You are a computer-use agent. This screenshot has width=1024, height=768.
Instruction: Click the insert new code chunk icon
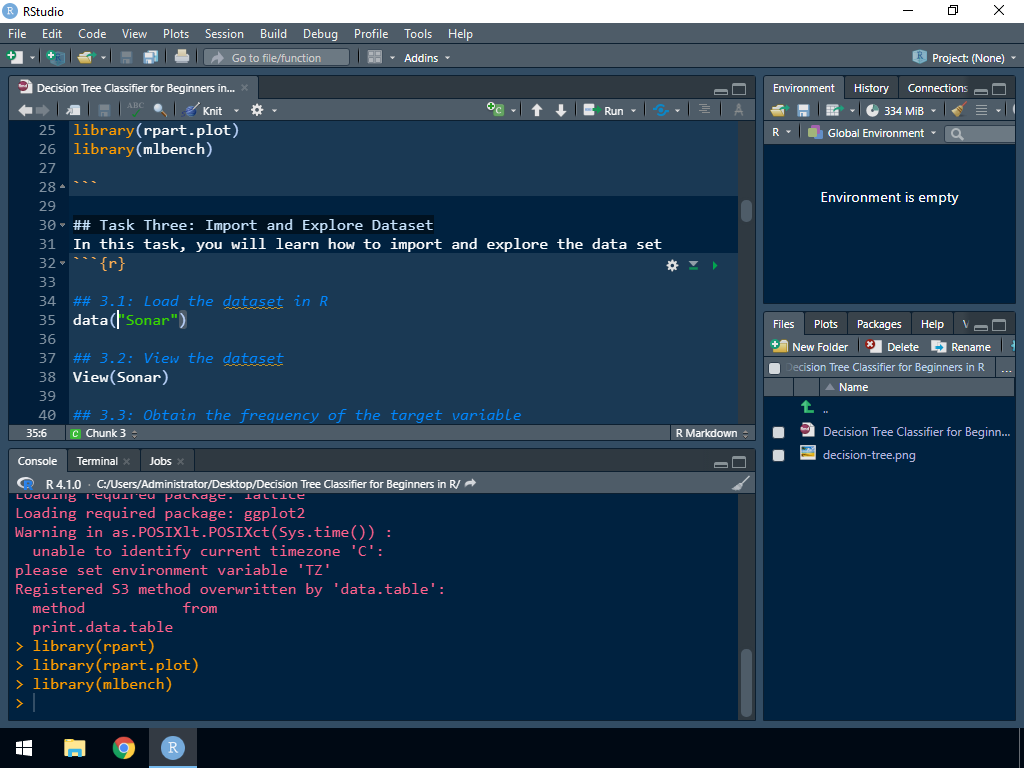tap(496, 110)
